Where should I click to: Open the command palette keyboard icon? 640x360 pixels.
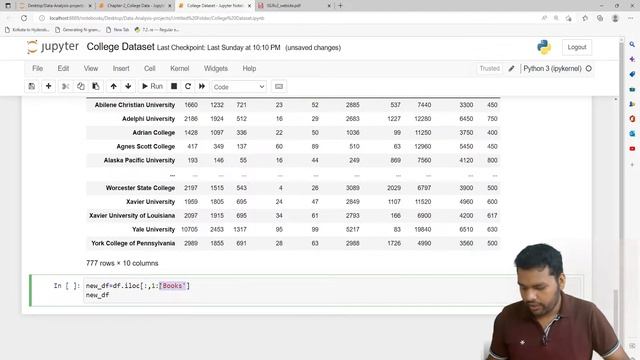pyautogui.click(x=279, y=87)
